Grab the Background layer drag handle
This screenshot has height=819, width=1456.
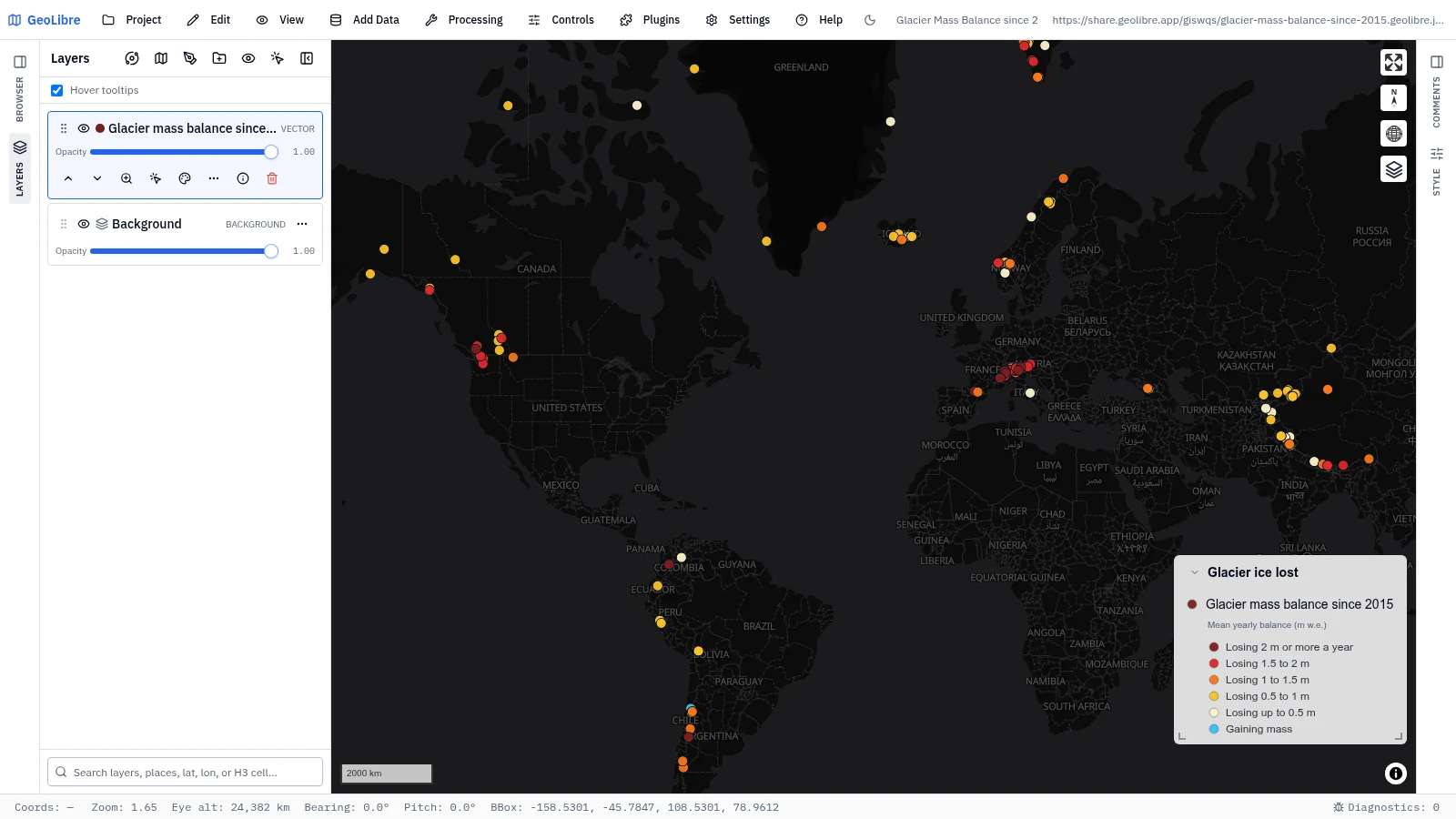[64, 224]
